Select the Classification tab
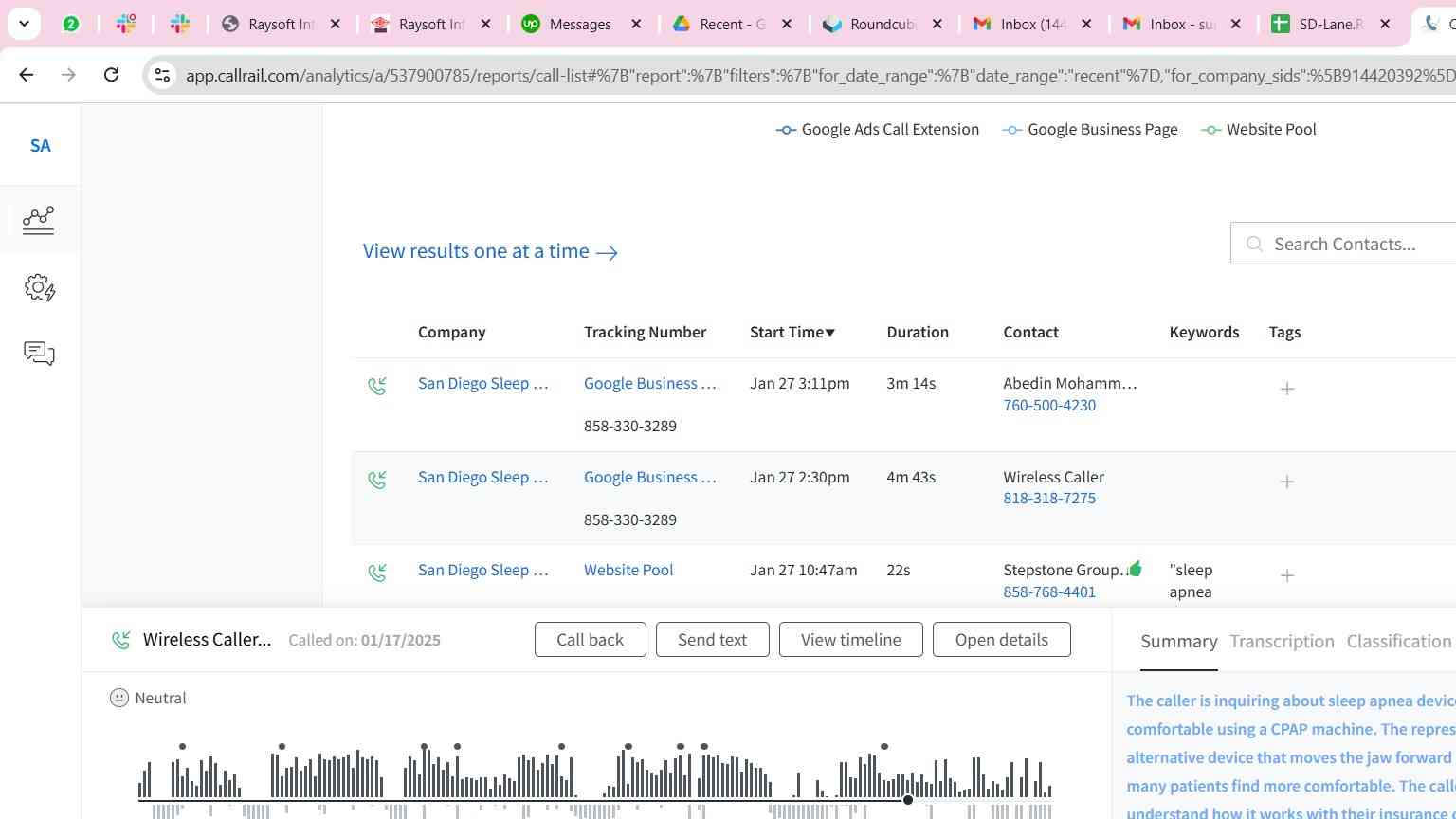This screenshot has width=1456, height=819. [x=1399, y=642]
